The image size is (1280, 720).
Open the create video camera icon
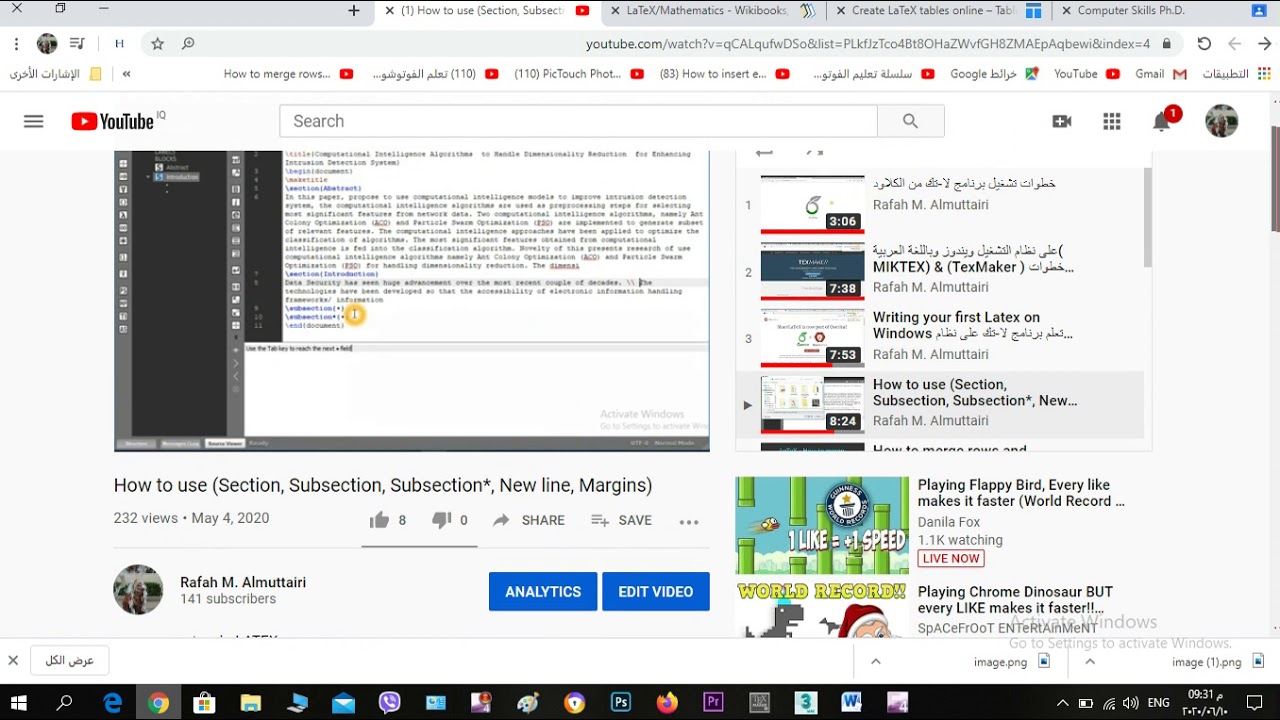(x=1062, y=121)
